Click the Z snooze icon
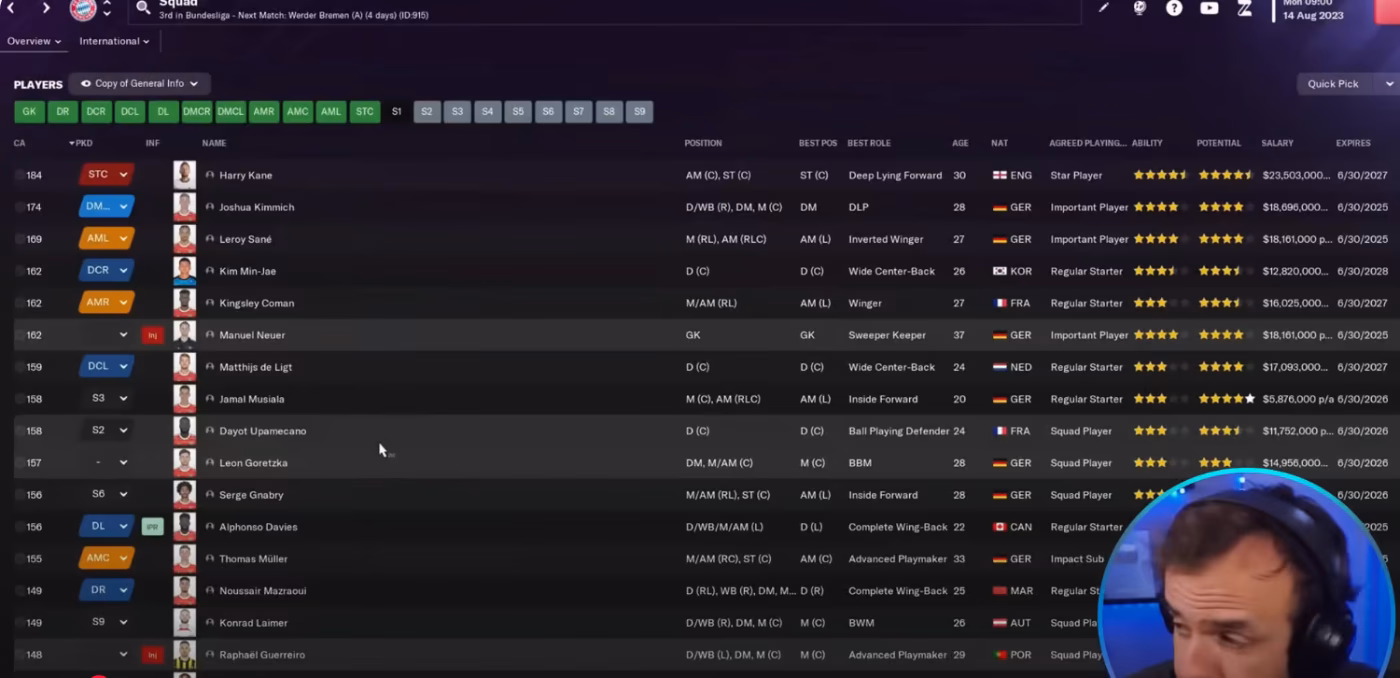The height and width of the screenshot is (678, 1400). click(1243, 8)
